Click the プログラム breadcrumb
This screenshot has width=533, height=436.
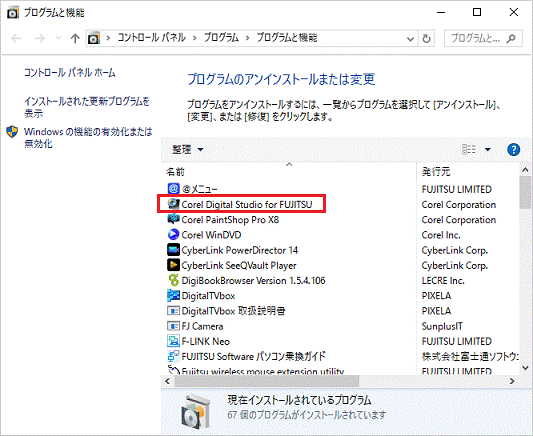[x=221, y=37]
